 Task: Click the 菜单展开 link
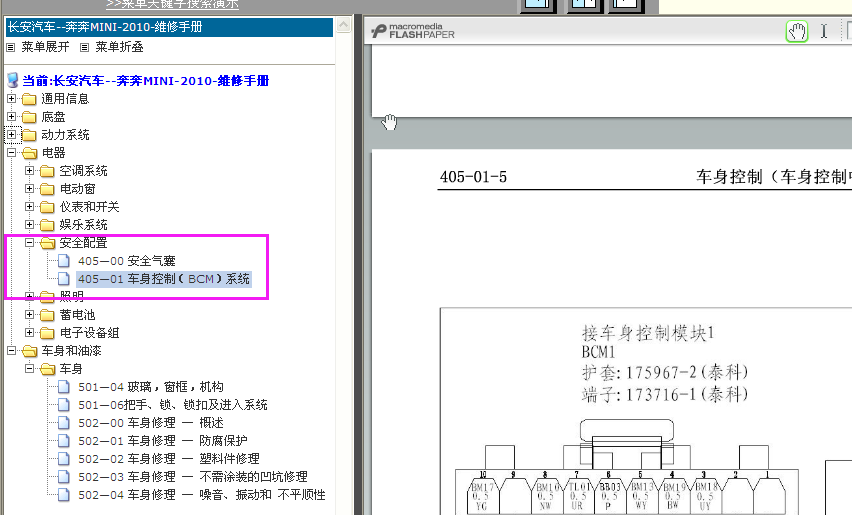45,47
